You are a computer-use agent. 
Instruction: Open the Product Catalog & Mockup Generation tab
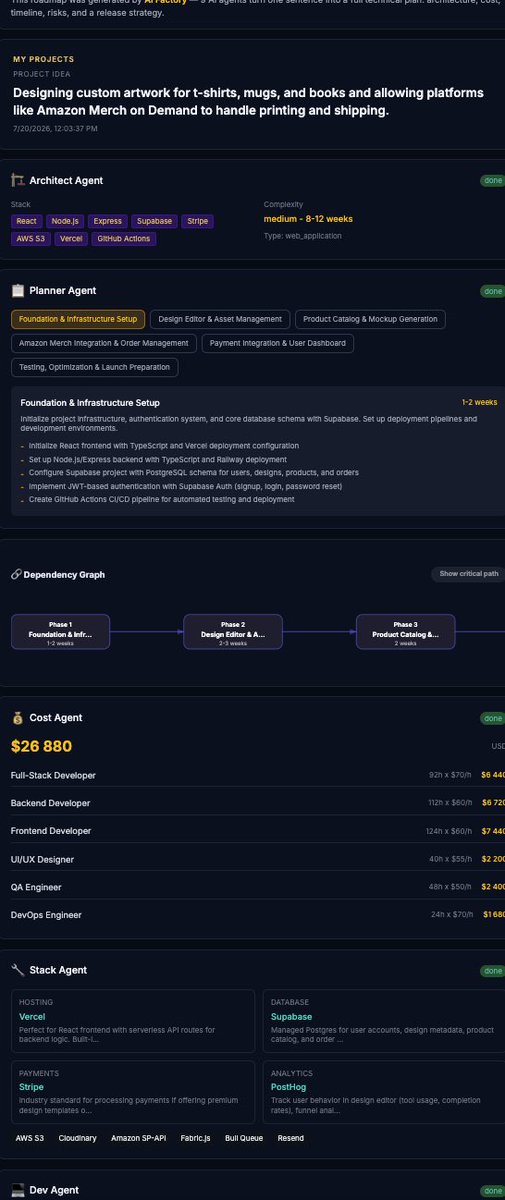coord(370,319)
